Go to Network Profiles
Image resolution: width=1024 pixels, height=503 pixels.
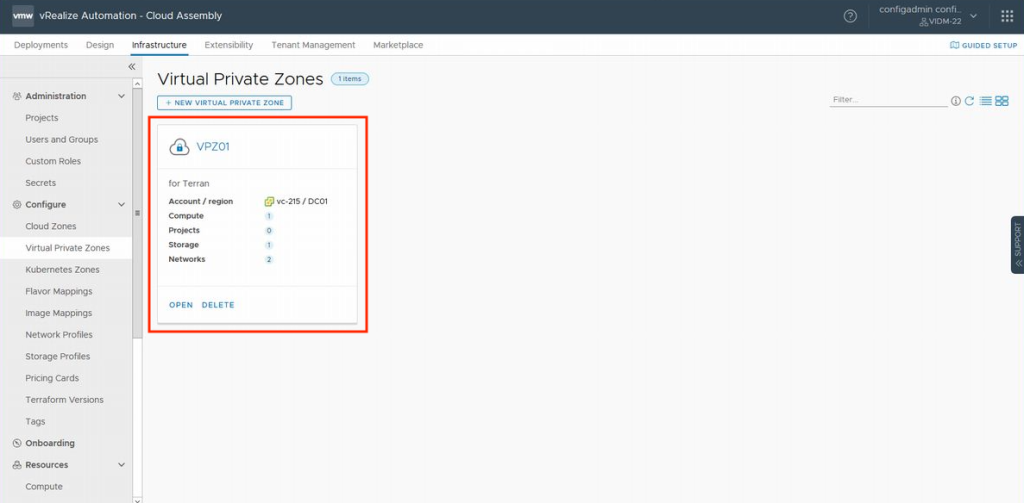click(x=59, y=334)
